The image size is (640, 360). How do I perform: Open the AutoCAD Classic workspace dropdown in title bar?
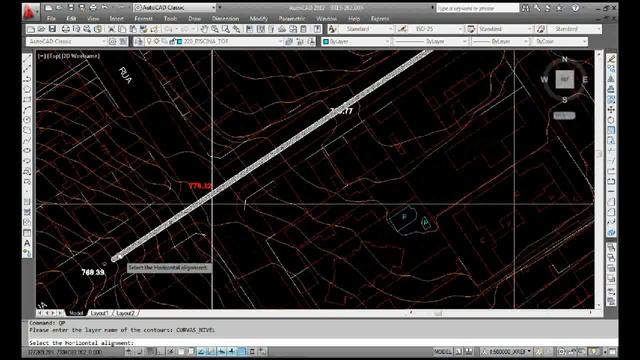pos(175,7)
